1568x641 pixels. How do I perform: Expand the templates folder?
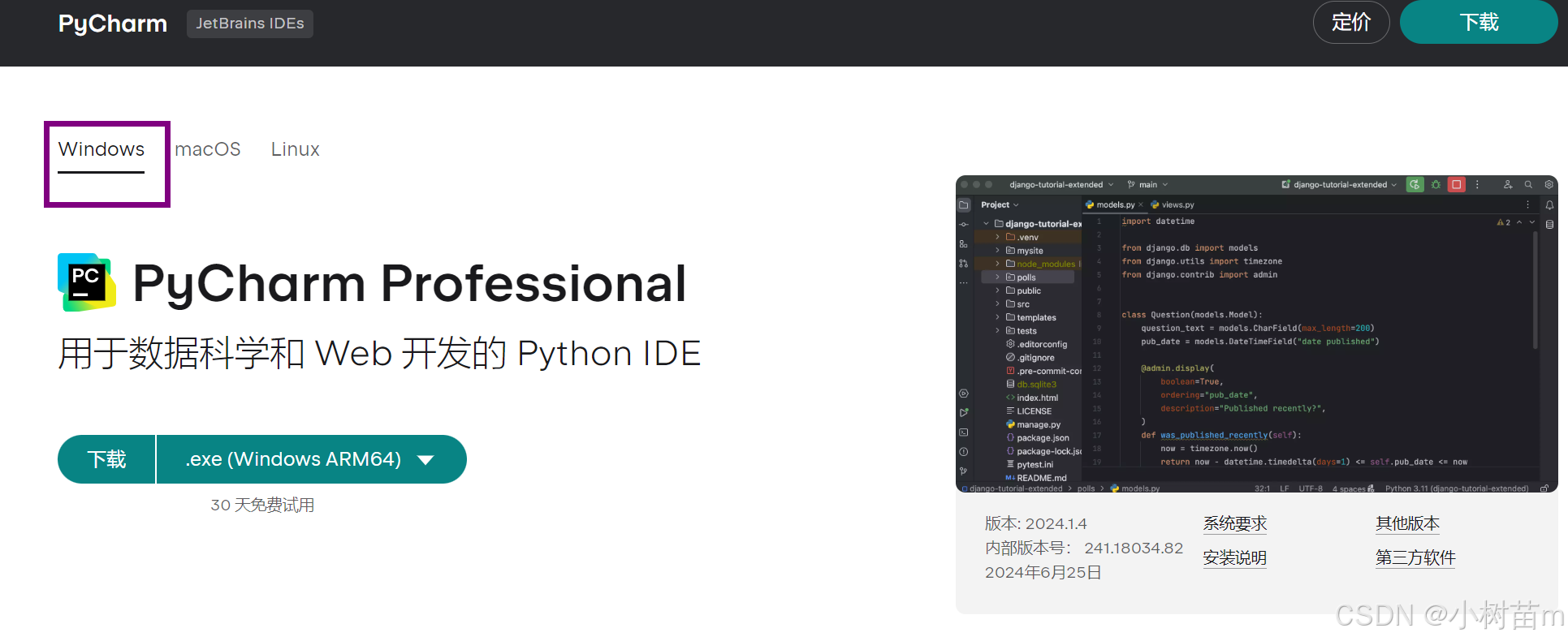(998, 318)
